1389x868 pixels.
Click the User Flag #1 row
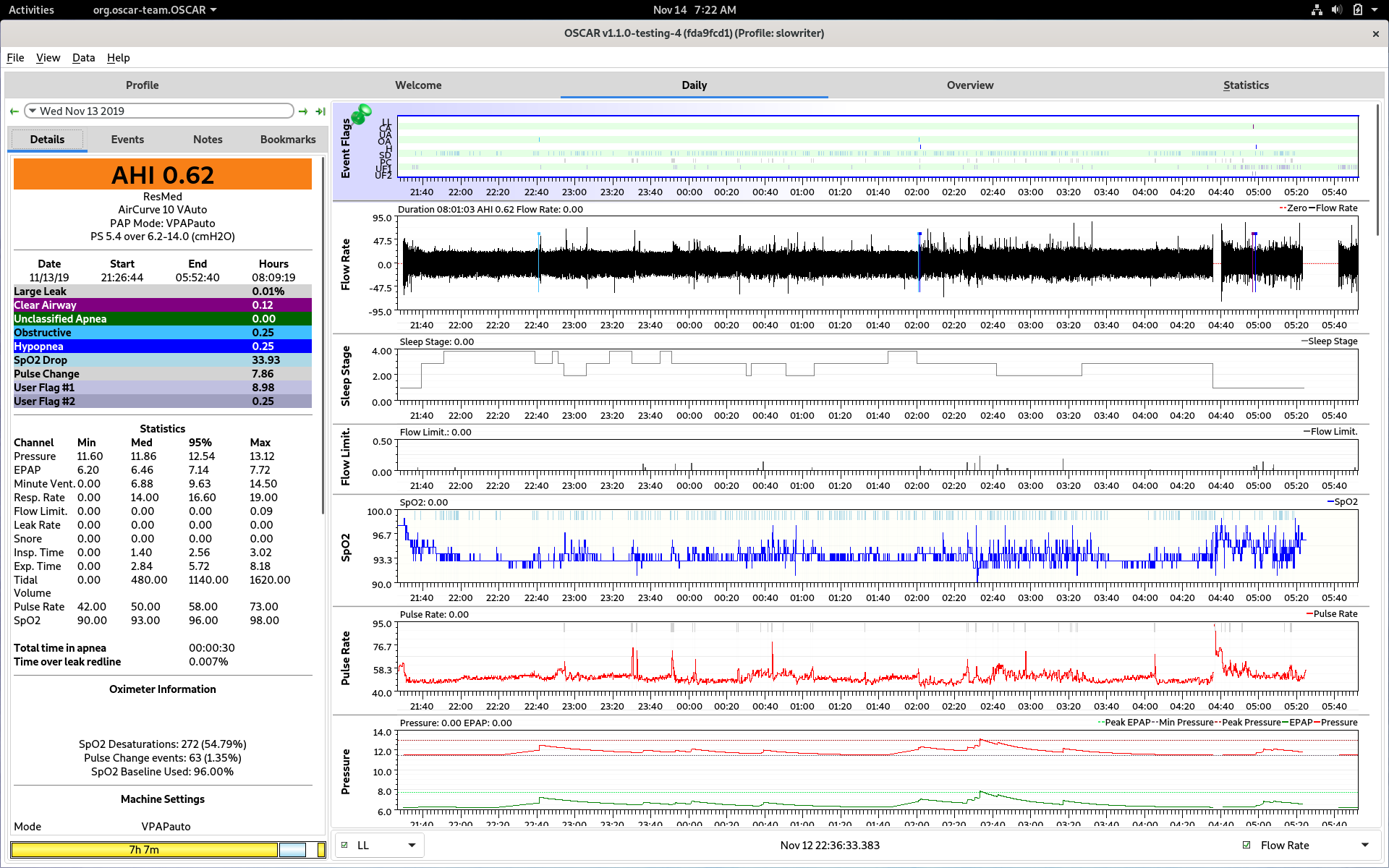pyautogui.click(x=163, y=388)
